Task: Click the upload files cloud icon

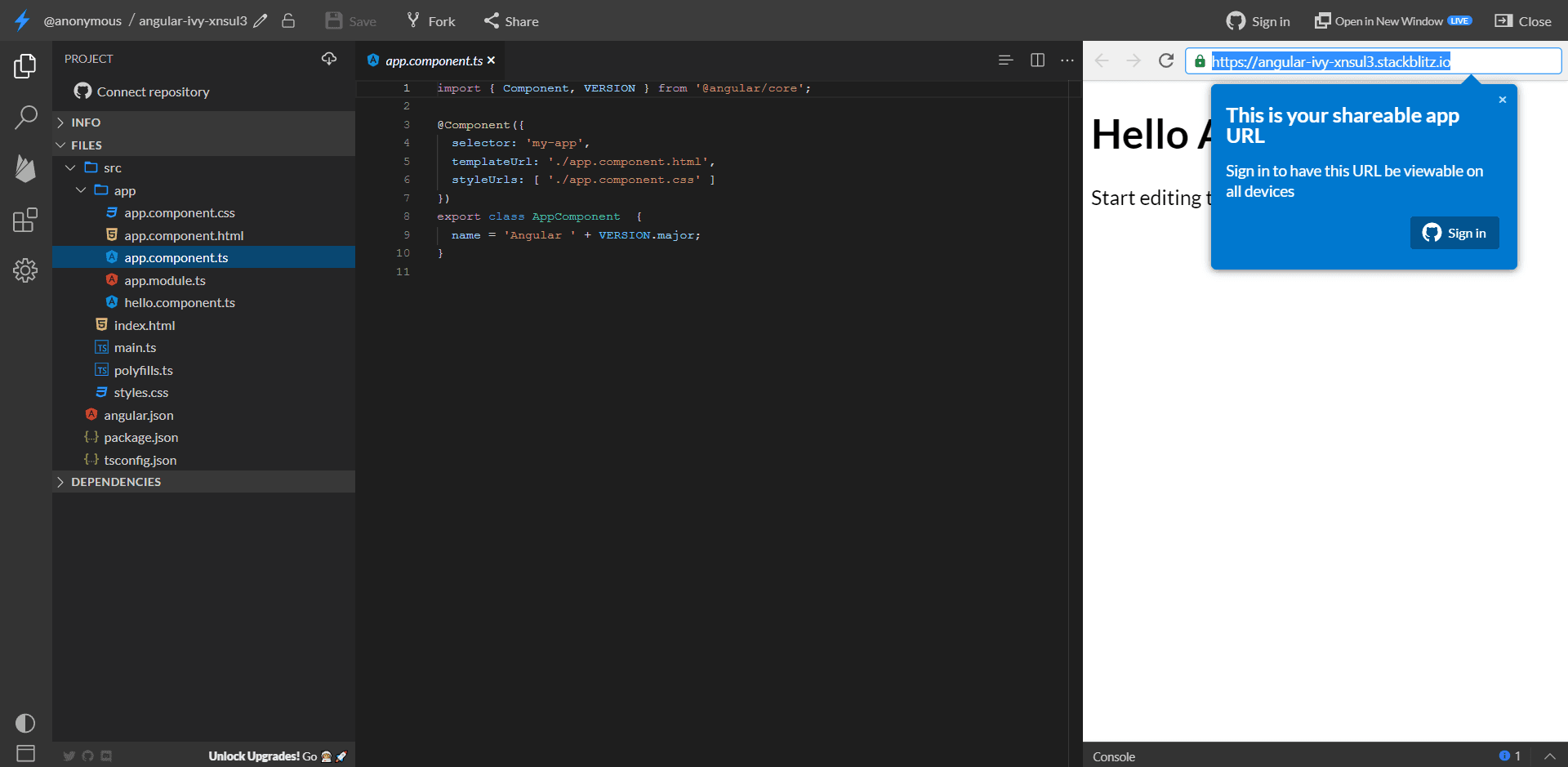Action: click(329, 59)
